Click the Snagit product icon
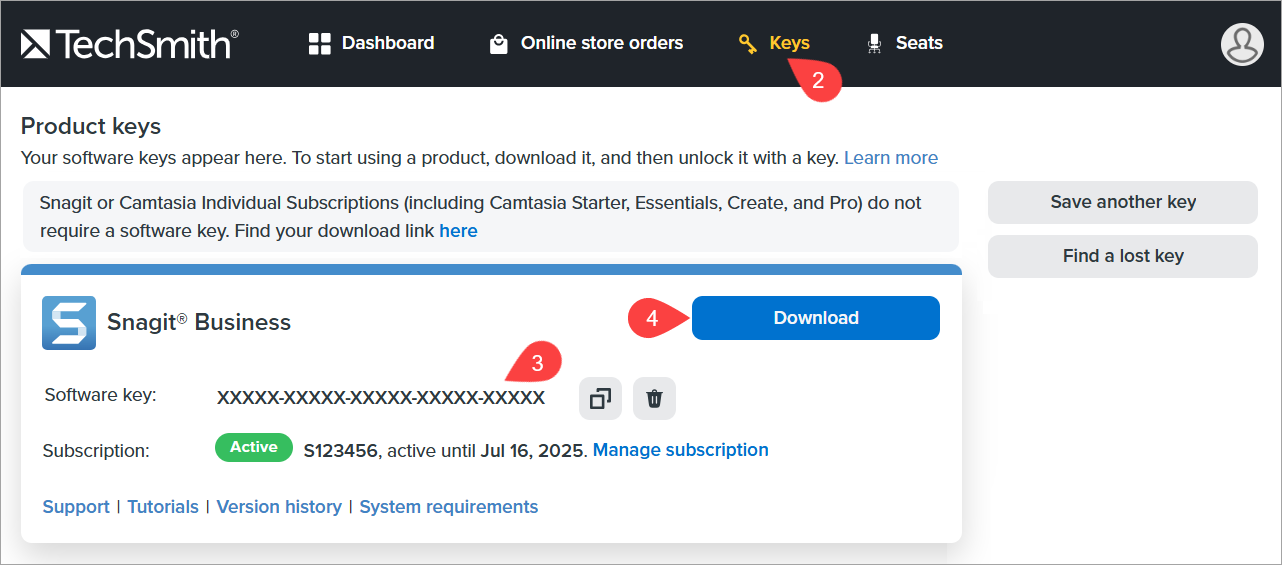The image size is (1282, 565). pos(69,322)
